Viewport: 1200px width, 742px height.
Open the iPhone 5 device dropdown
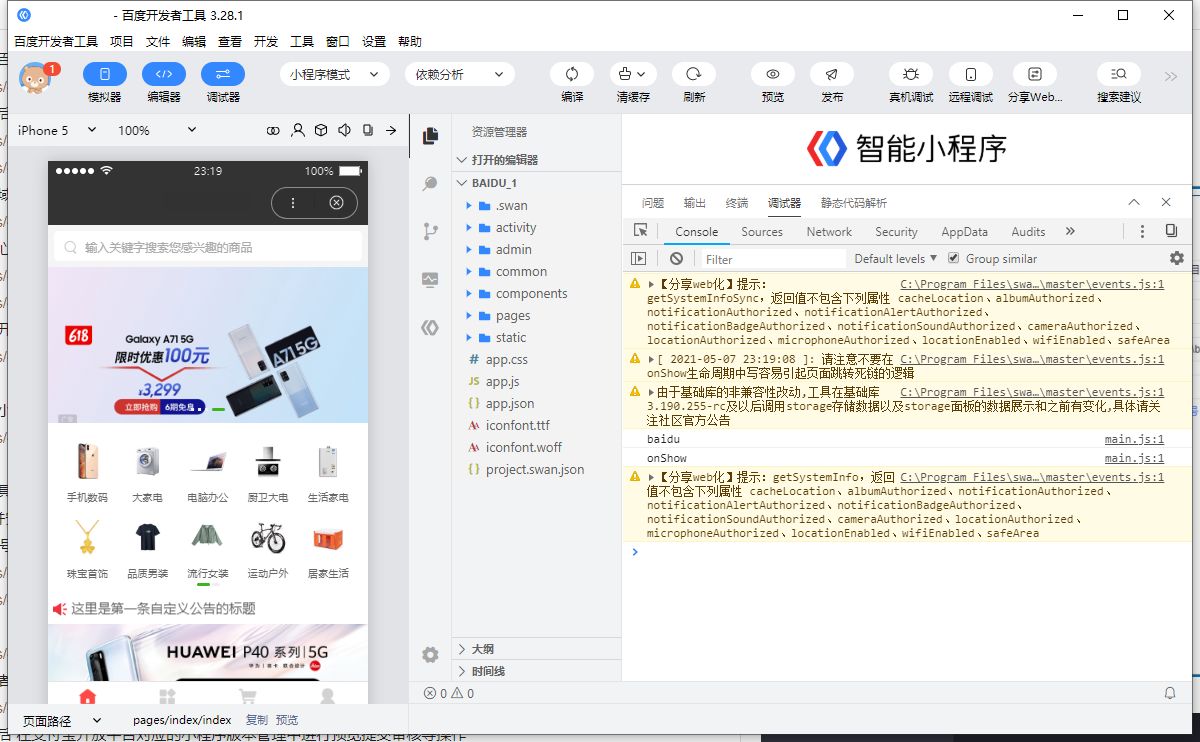click(57, 131)
